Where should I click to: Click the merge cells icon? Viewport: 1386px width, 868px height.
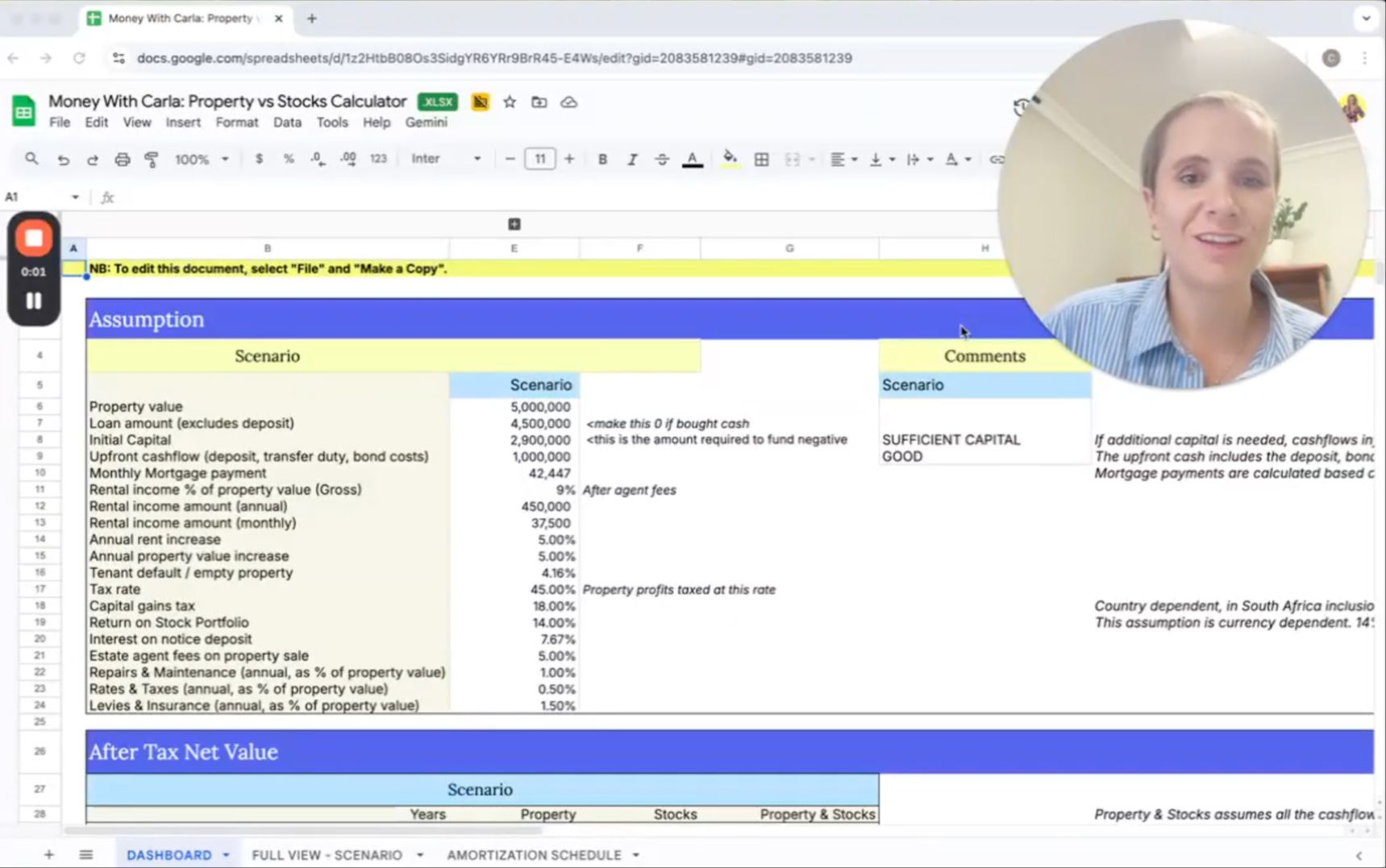793,160
